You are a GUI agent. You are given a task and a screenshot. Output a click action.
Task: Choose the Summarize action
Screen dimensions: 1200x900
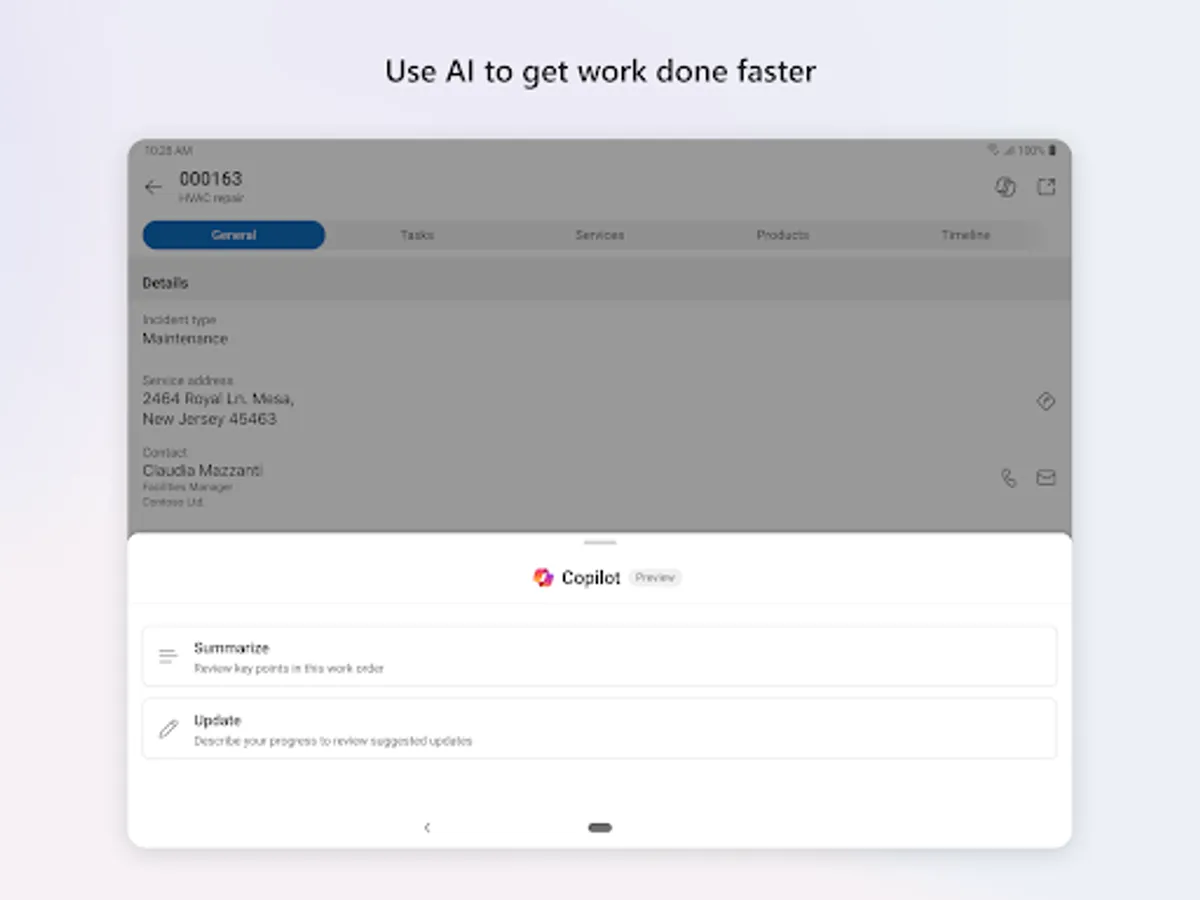pos(600,655)
